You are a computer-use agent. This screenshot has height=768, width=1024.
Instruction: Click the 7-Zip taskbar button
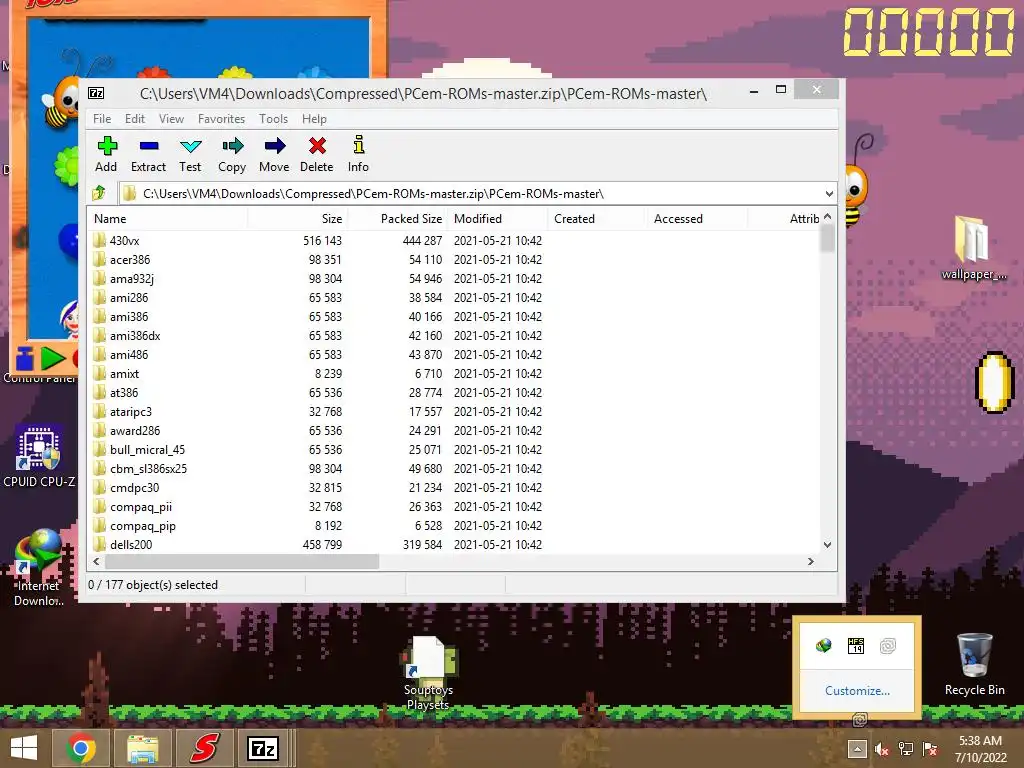tap(264, 748)
